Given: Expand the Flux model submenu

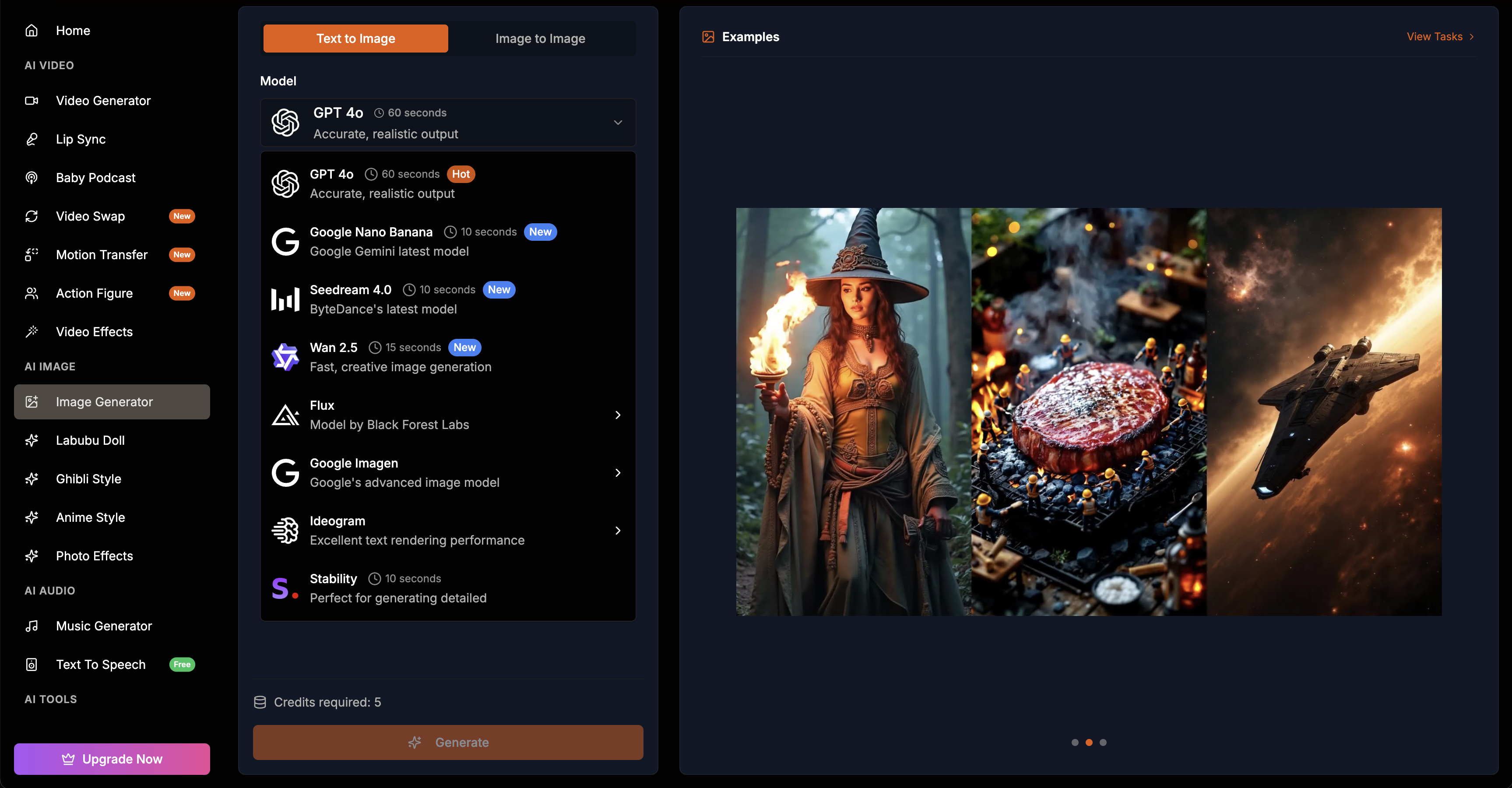Looking at the screenshot, I should 618,415.
